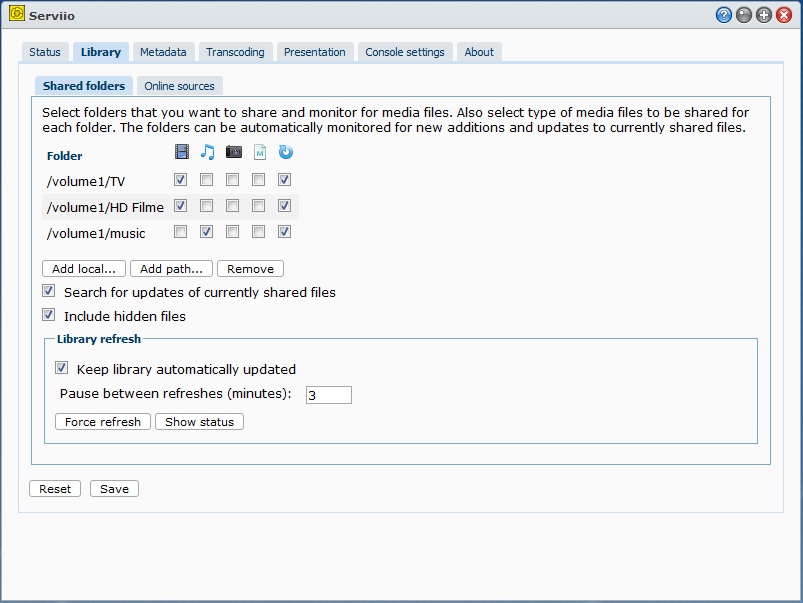Click the Reset button
The image size is (803, 603).
pyautogui.click(x=55, y=489)
